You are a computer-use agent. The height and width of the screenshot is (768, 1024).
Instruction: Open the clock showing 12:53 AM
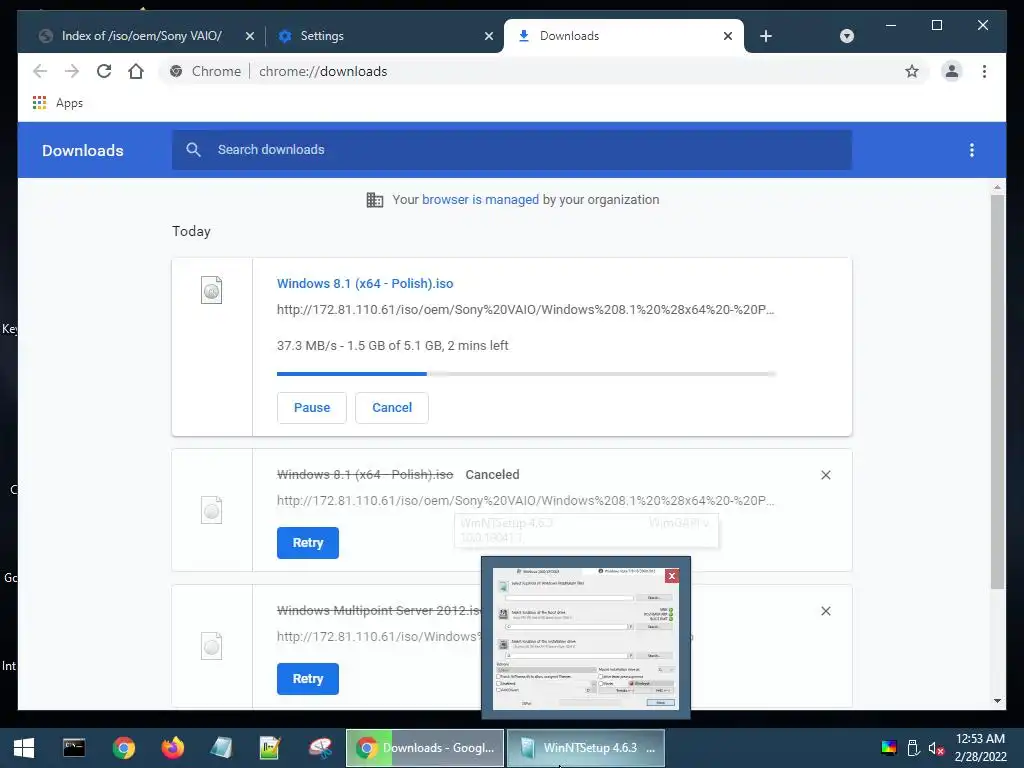[980, 748]
